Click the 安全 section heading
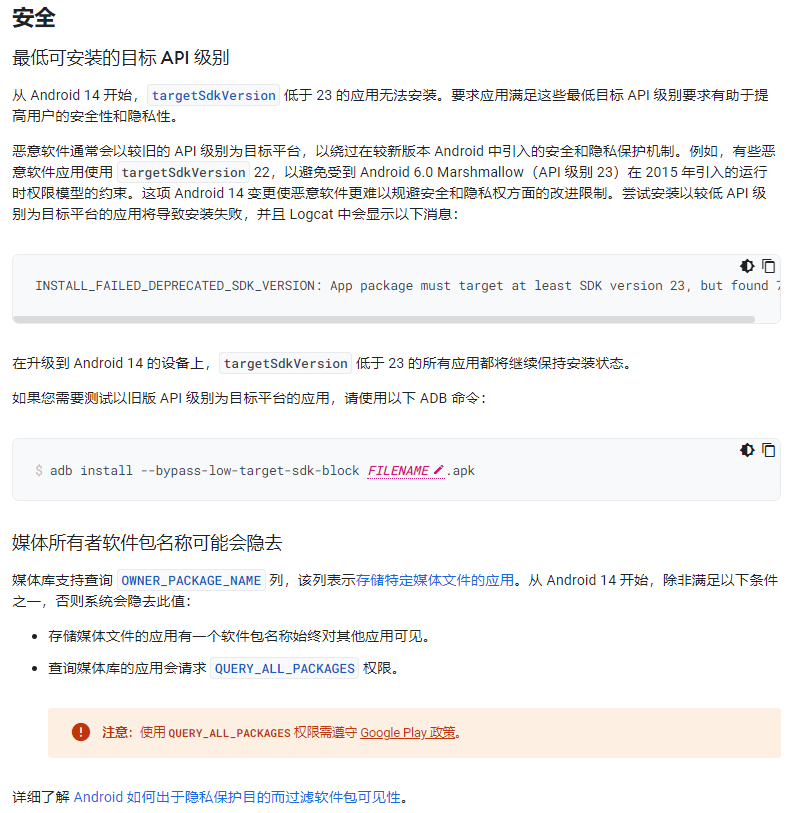 point(34,18)
